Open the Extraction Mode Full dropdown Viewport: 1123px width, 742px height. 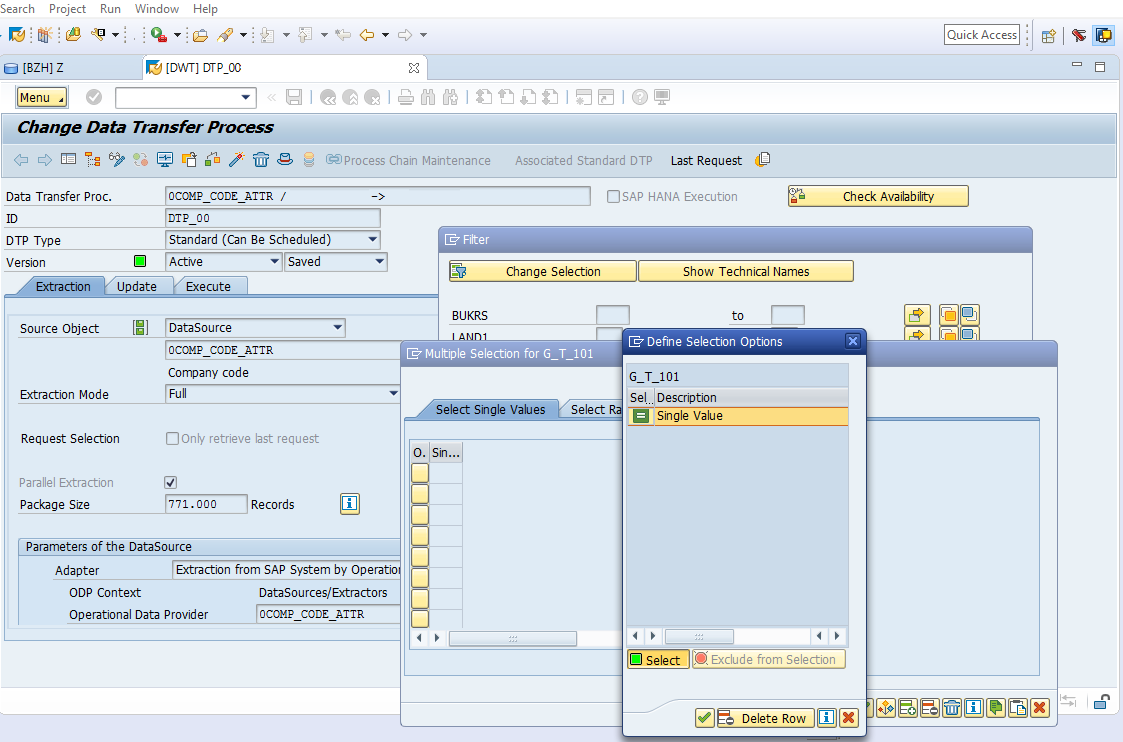pos(393,393)
